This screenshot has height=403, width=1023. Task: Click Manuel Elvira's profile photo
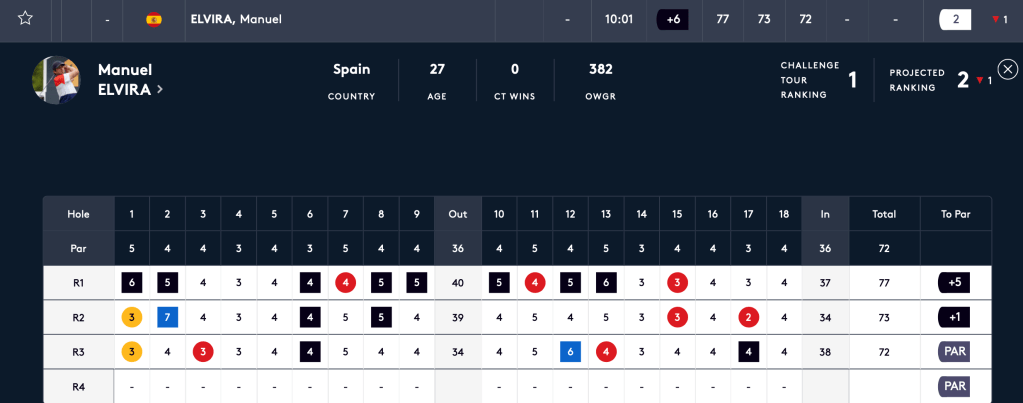click(56, 80)
